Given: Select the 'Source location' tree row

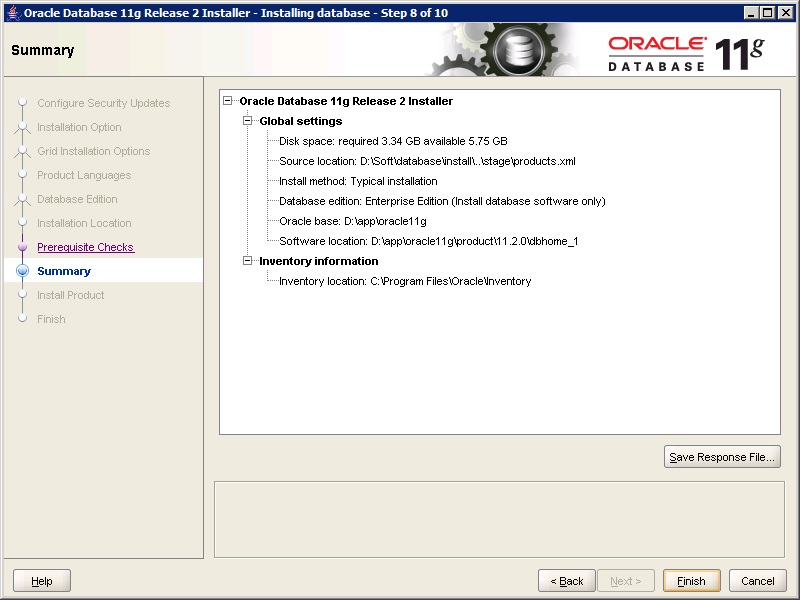Looking at the screenshot, I should (x=427, y=161).
